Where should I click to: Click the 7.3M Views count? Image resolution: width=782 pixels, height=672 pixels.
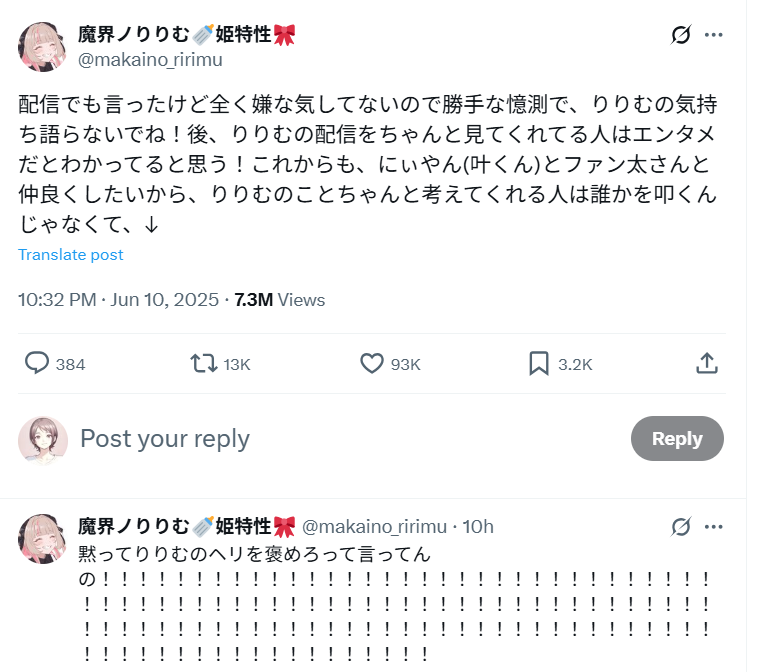click(x=279, y=299)
